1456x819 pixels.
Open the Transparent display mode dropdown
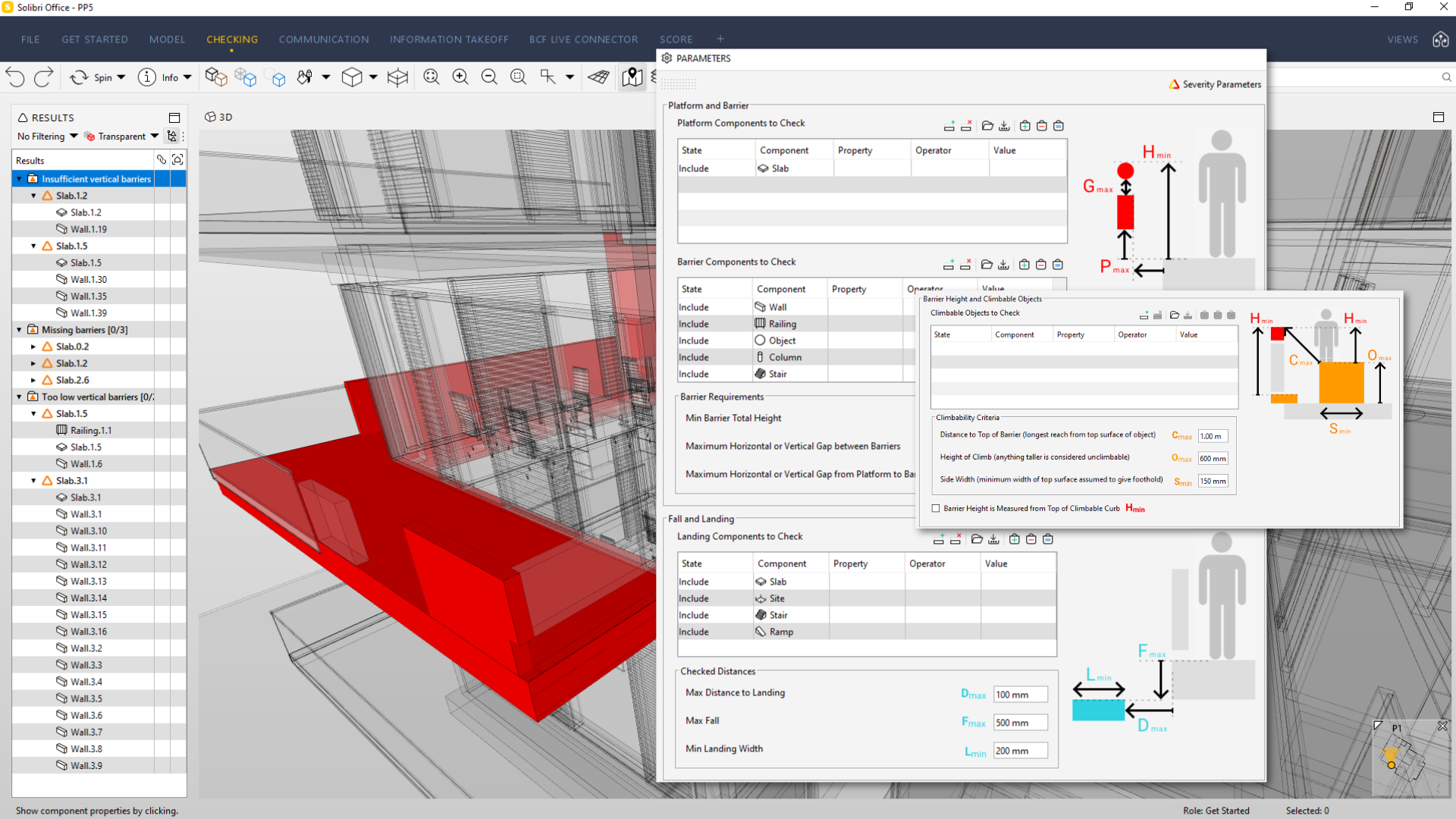121,136
